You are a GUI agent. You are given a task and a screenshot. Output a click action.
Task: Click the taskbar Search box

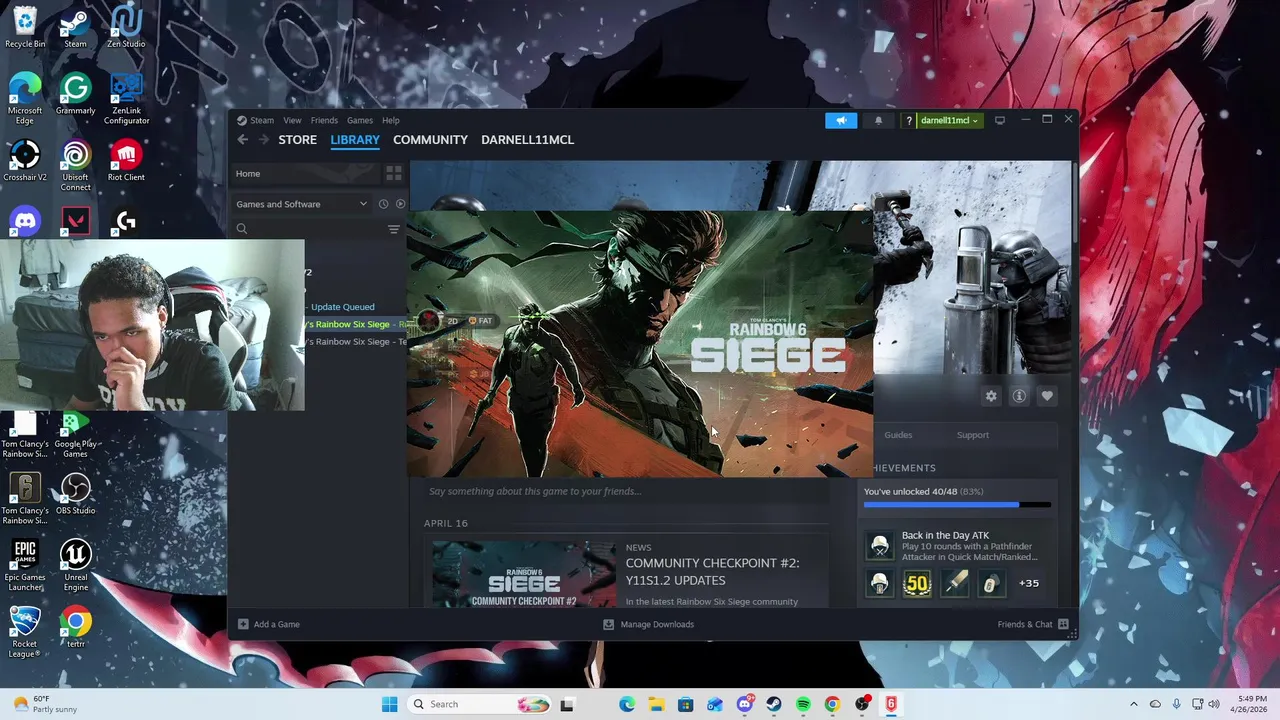(481, 704)
